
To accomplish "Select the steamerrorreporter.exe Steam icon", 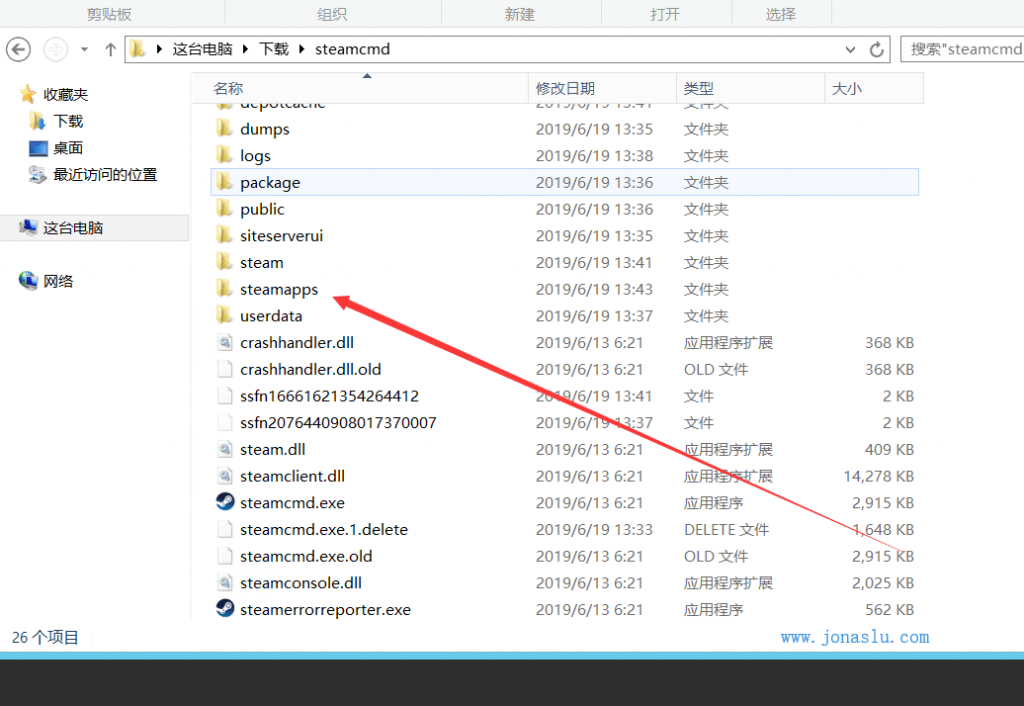I will [x=225, y=608].
